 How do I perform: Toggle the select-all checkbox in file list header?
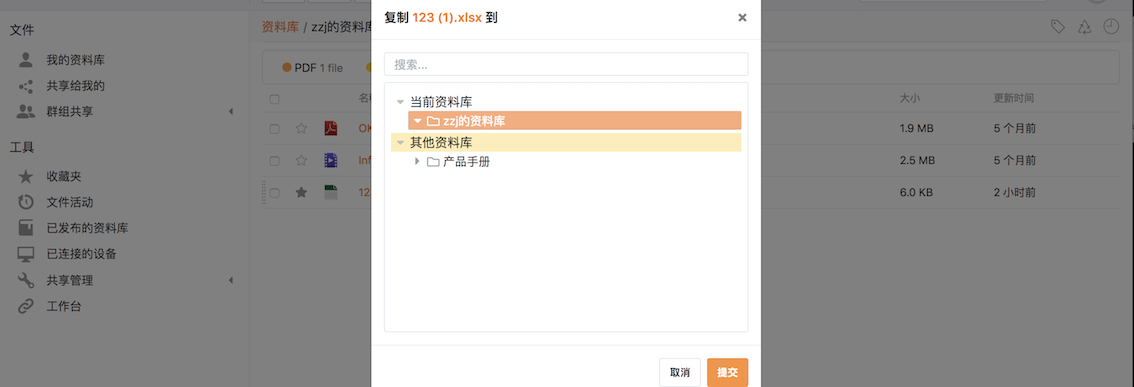click(x=275, y=99)
